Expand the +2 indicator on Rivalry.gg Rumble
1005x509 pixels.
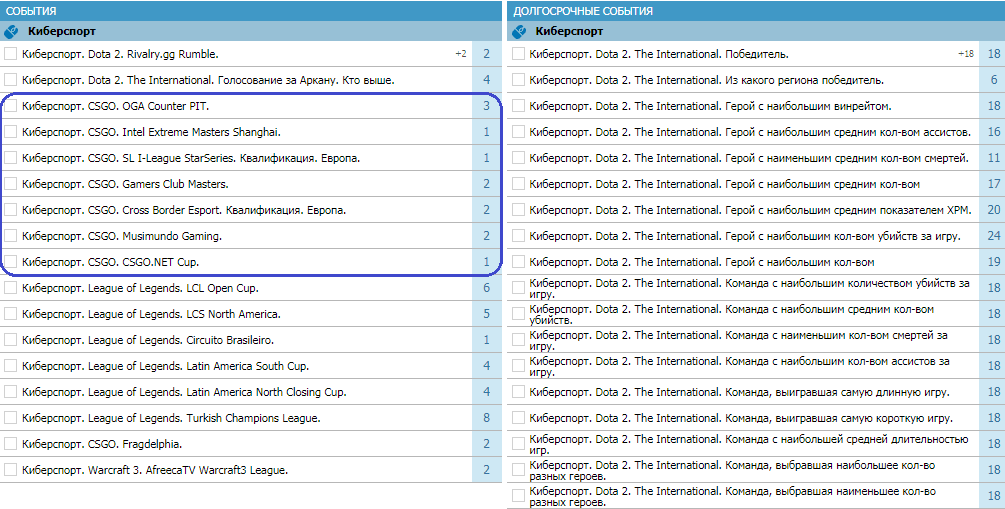tap(461, 54)
